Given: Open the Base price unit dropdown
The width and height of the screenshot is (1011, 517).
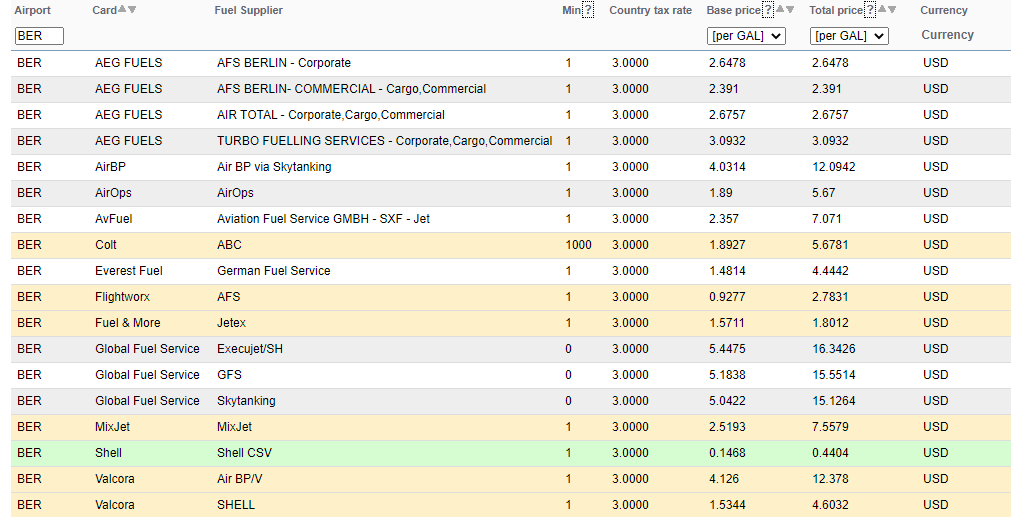Looking at the screenshot, I should point(746,36).
